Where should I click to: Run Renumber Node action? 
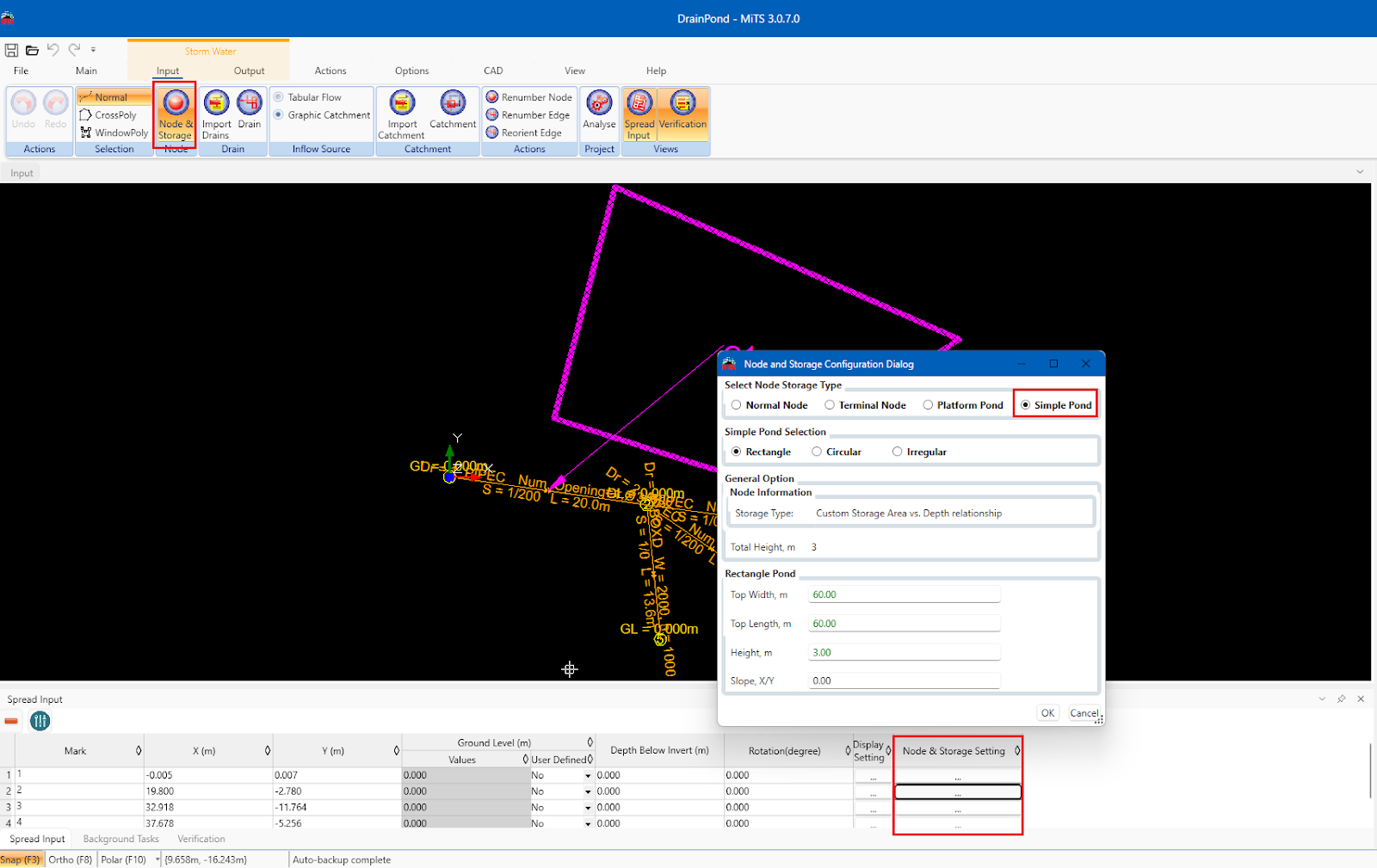(x=529, y=97)
